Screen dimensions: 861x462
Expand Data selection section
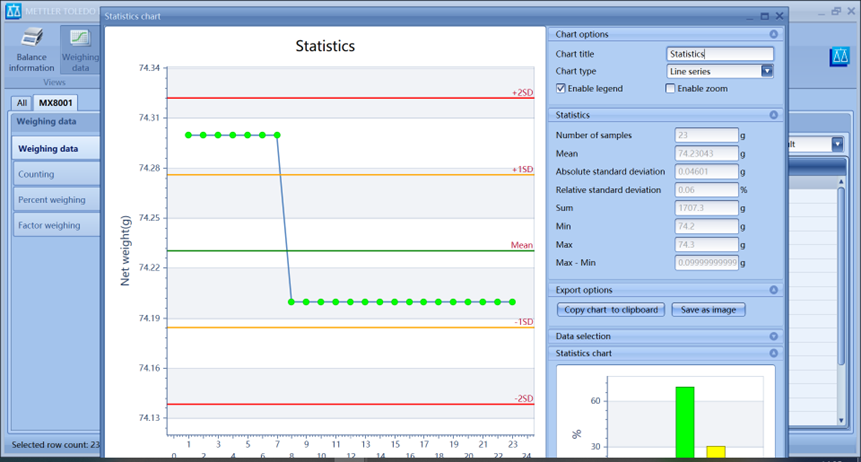[x=773, y=336]
